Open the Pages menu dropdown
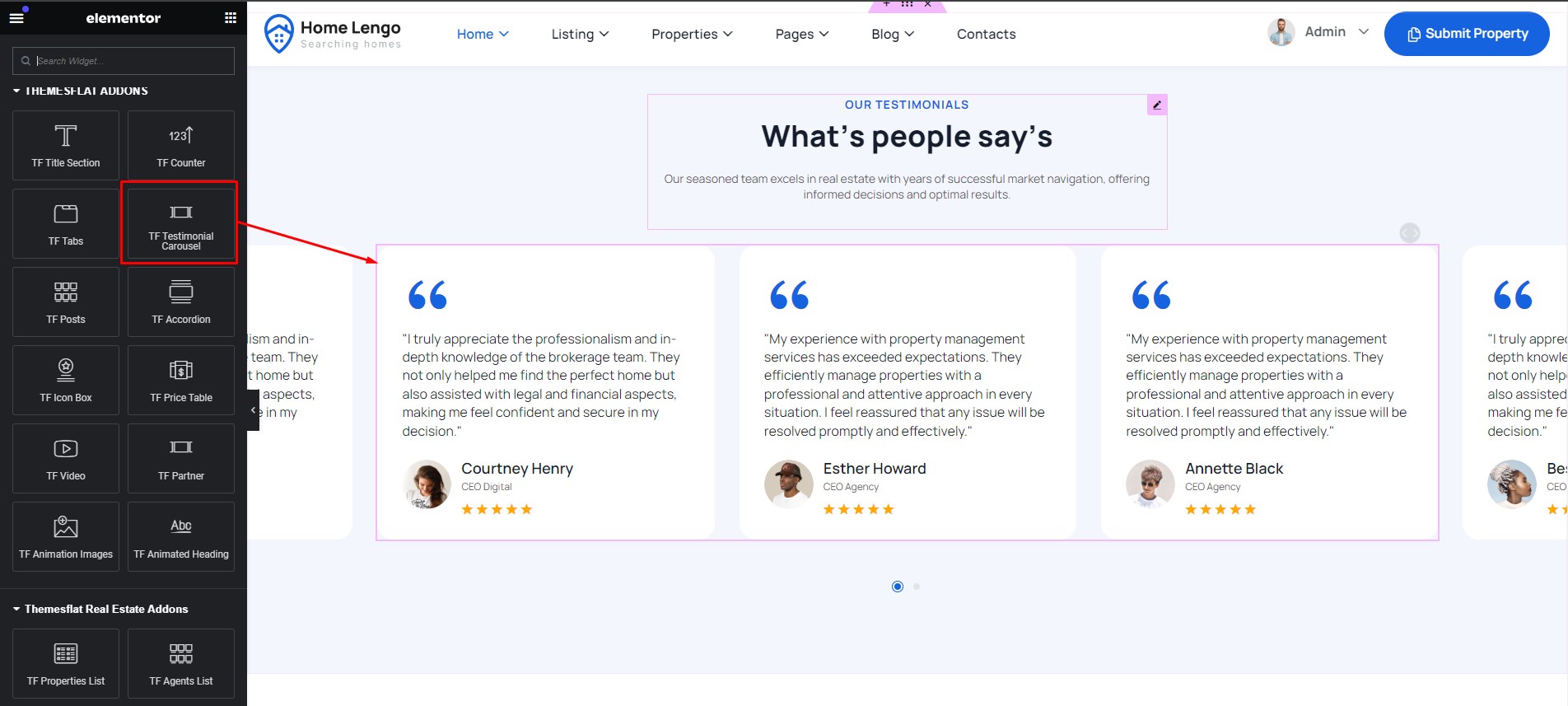The image size is (1568, 706). (x=802, y=34)
